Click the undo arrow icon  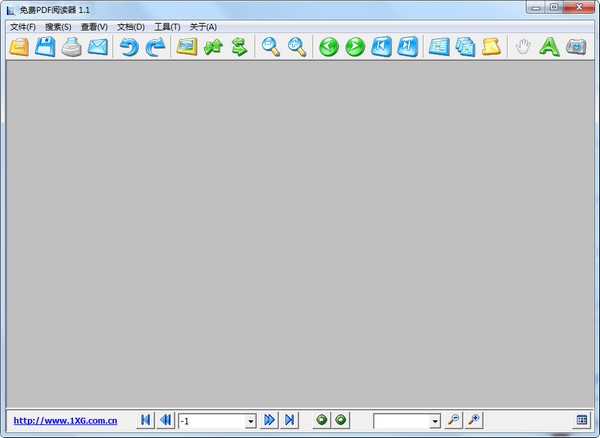pyautogui.click(x=129, y=46)
